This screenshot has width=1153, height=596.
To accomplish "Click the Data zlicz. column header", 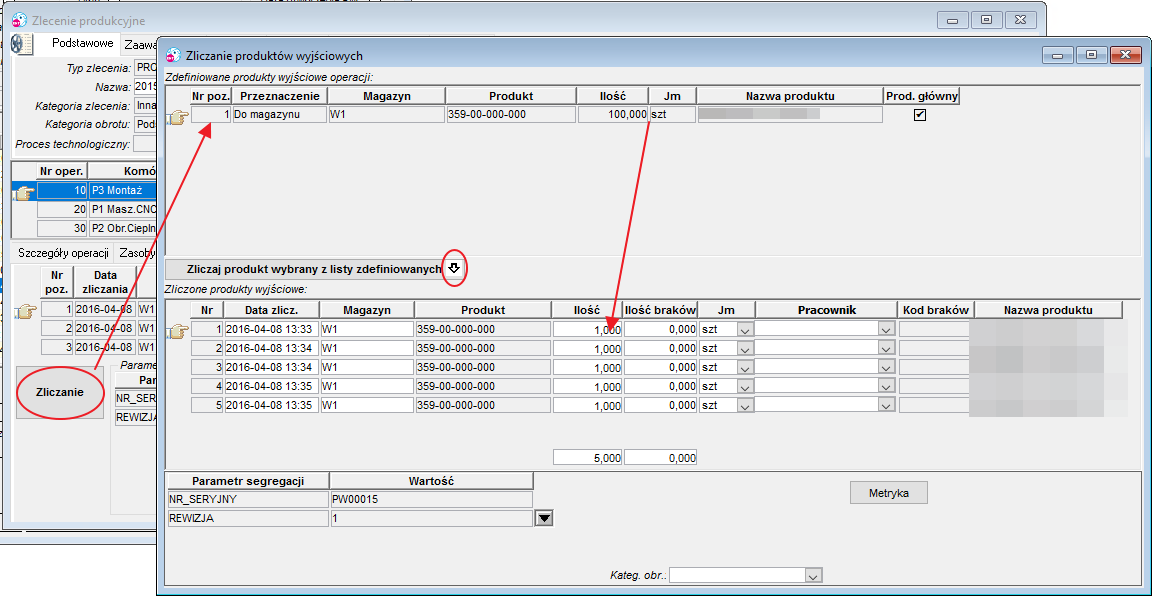I will (x=271, y=310).
